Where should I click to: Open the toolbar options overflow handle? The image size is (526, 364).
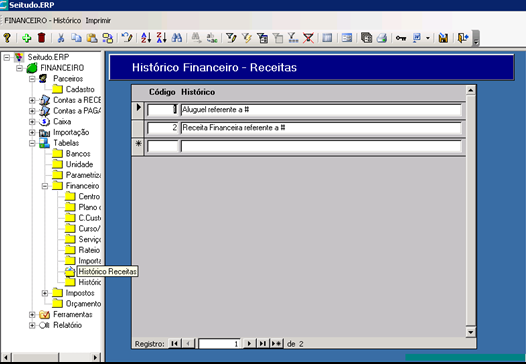476,38
